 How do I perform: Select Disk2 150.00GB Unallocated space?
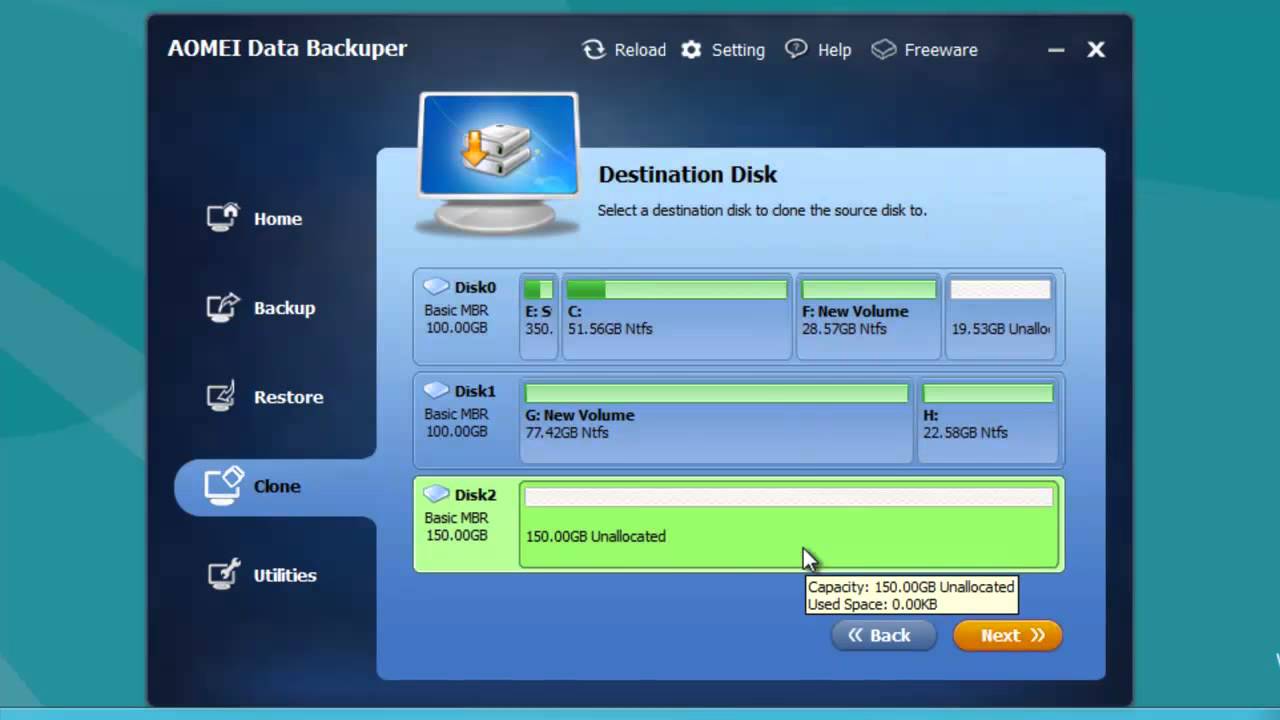[788, 525]
